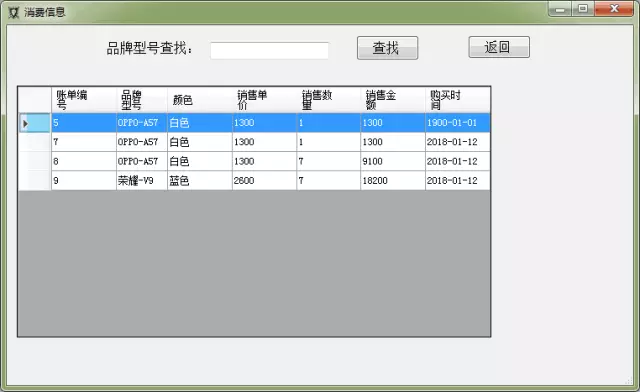Click the 查找 search button
This screenshot has width=640, height=392.
click(387, 48)
